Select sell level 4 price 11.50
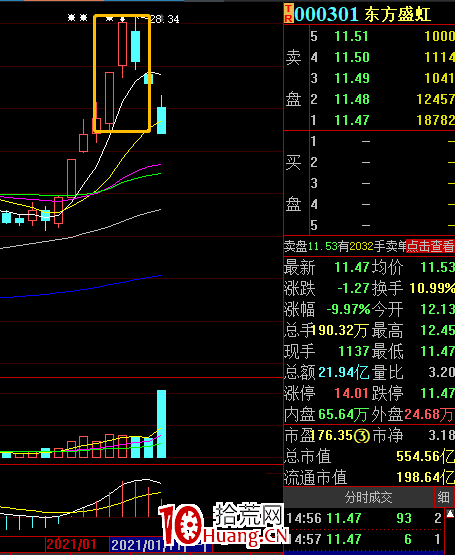455x555 pixels. (352, 57)
